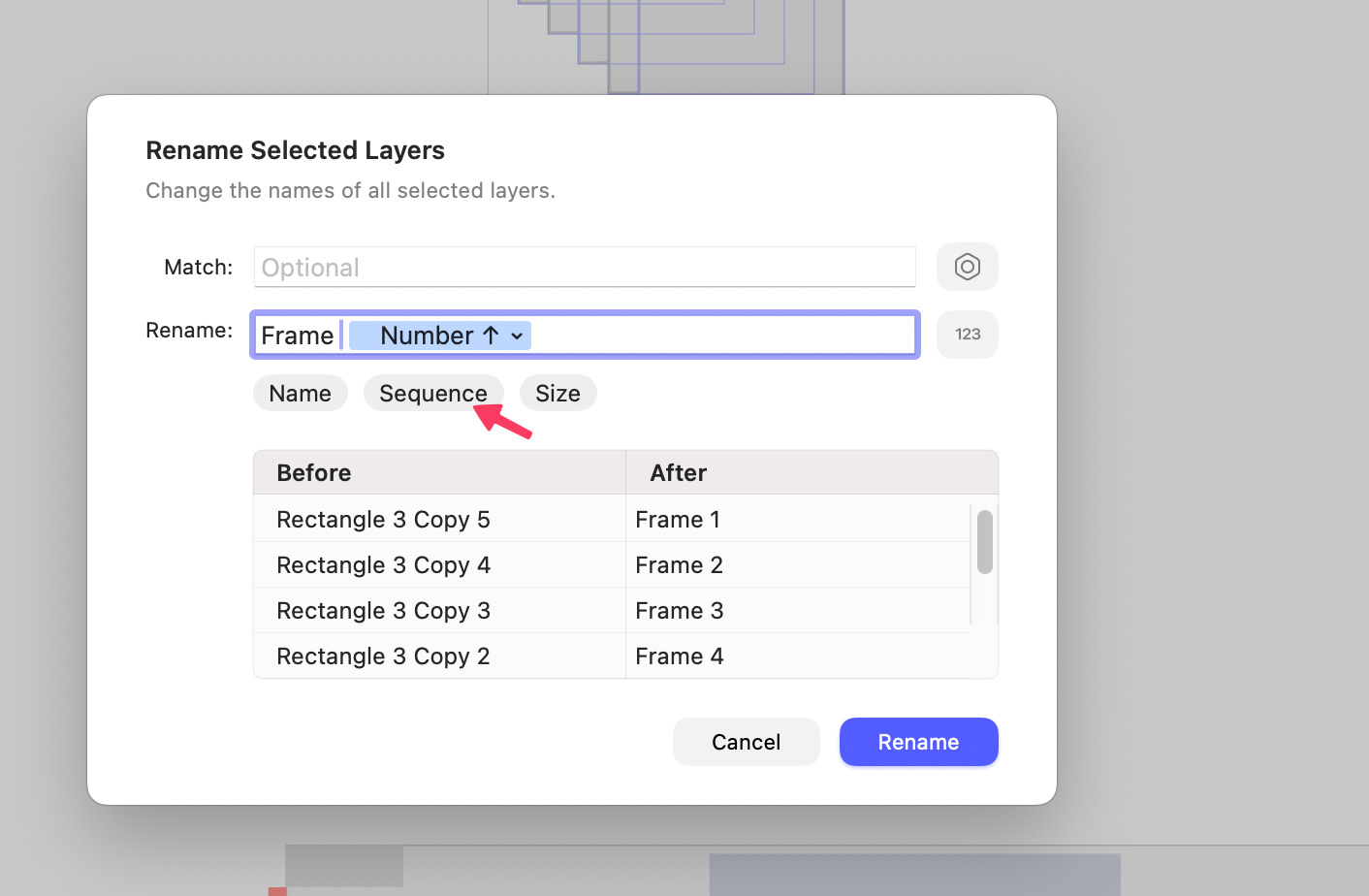Insert the Name token

point(300,394)
